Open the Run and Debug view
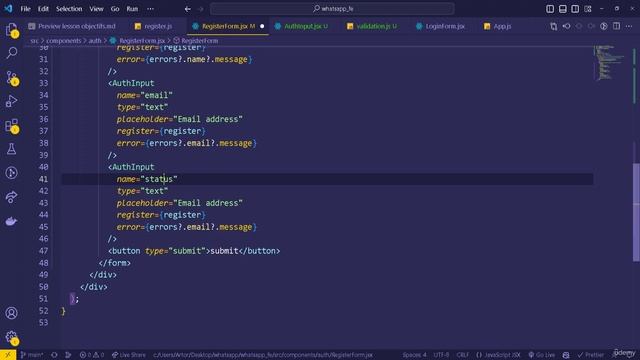 point(11,101)
